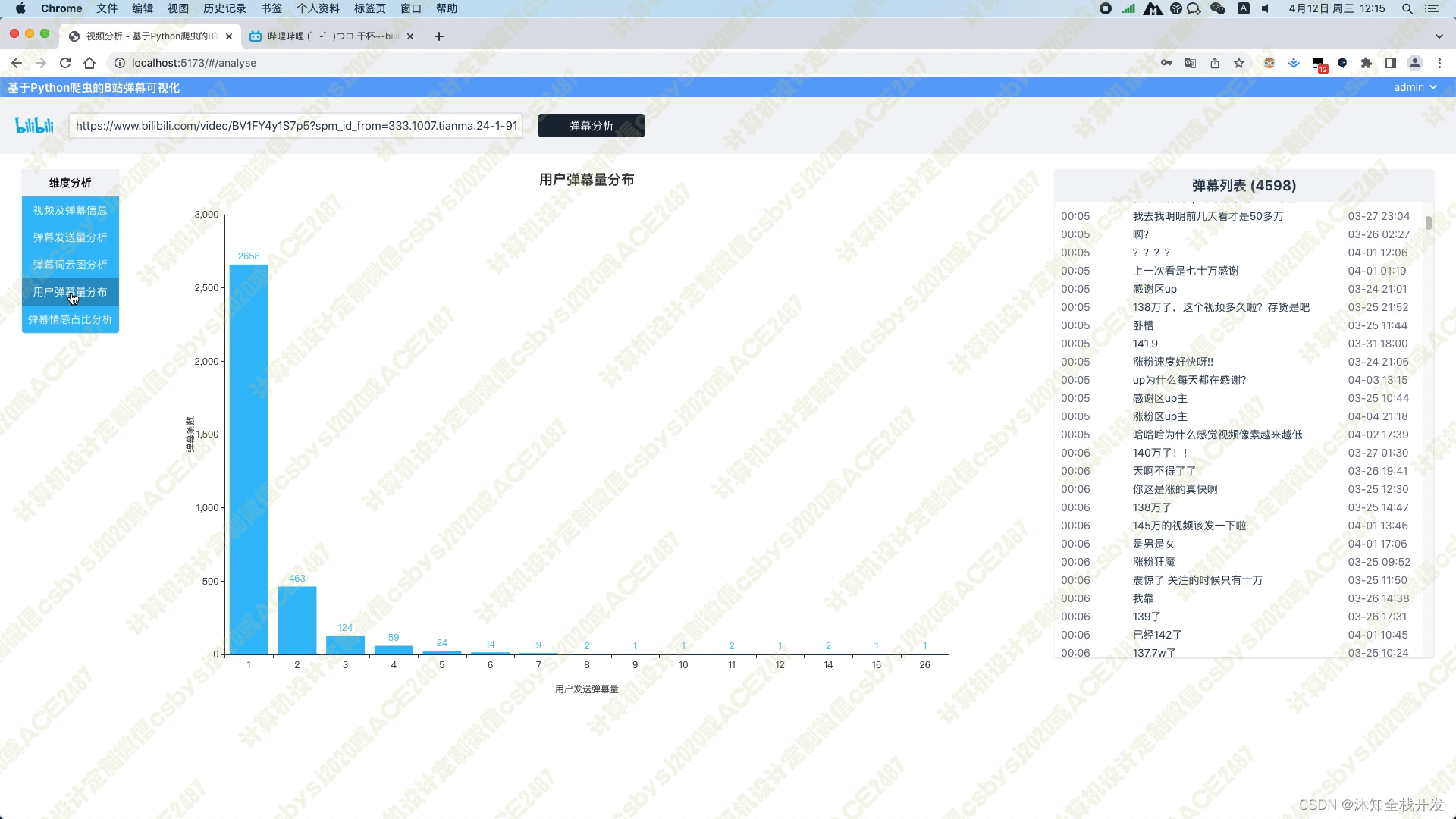Click the 弹幕分析 button
1456x819 pixels.
click(591, 125)
